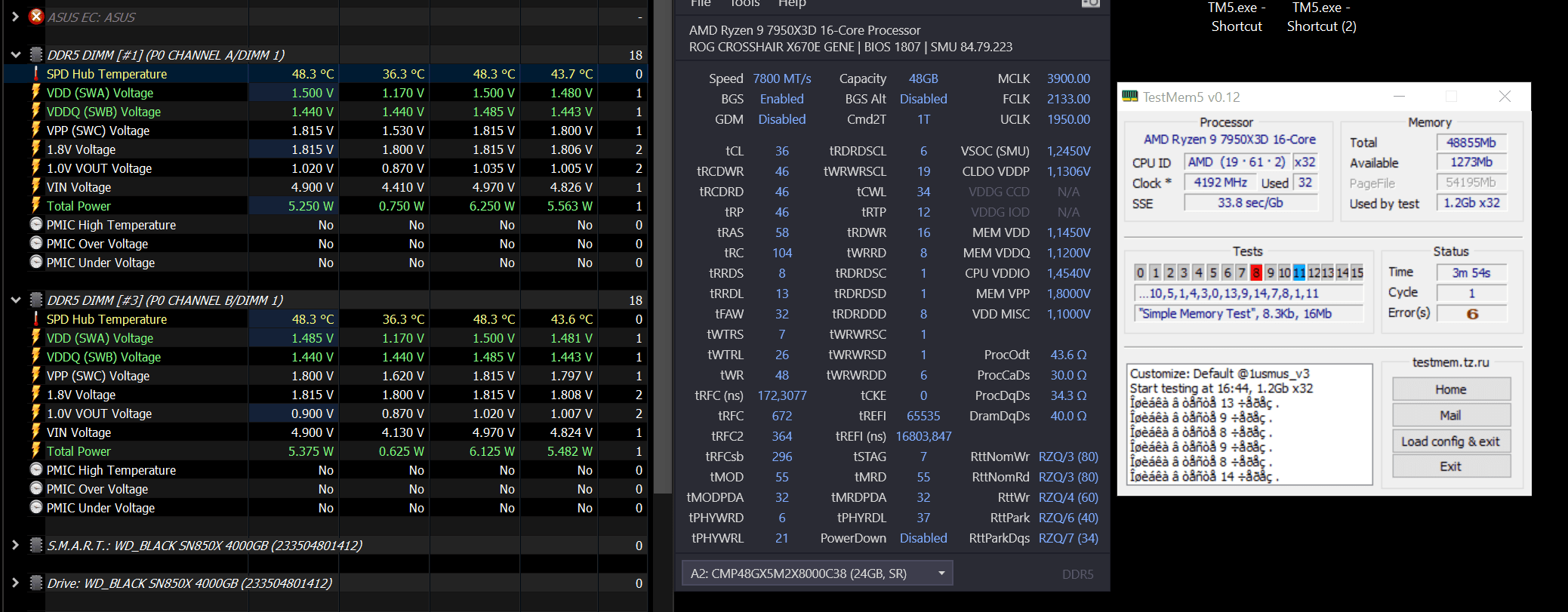Click the VSOC (SMU) value 1,2450V
This screenshot has height=612, width=1568.
1068,151
